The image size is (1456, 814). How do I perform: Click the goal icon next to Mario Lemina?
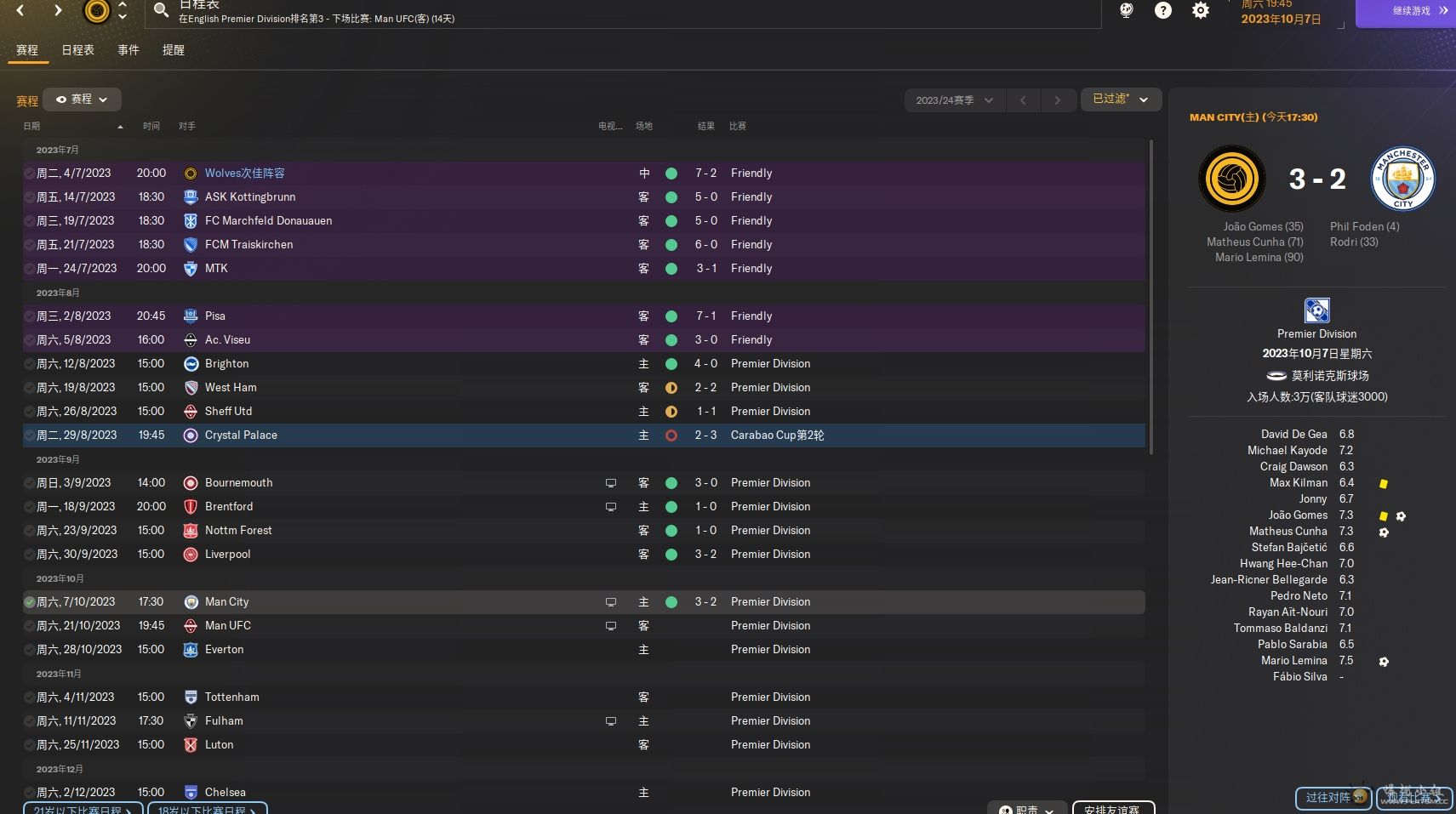(x=1384, y=661)
